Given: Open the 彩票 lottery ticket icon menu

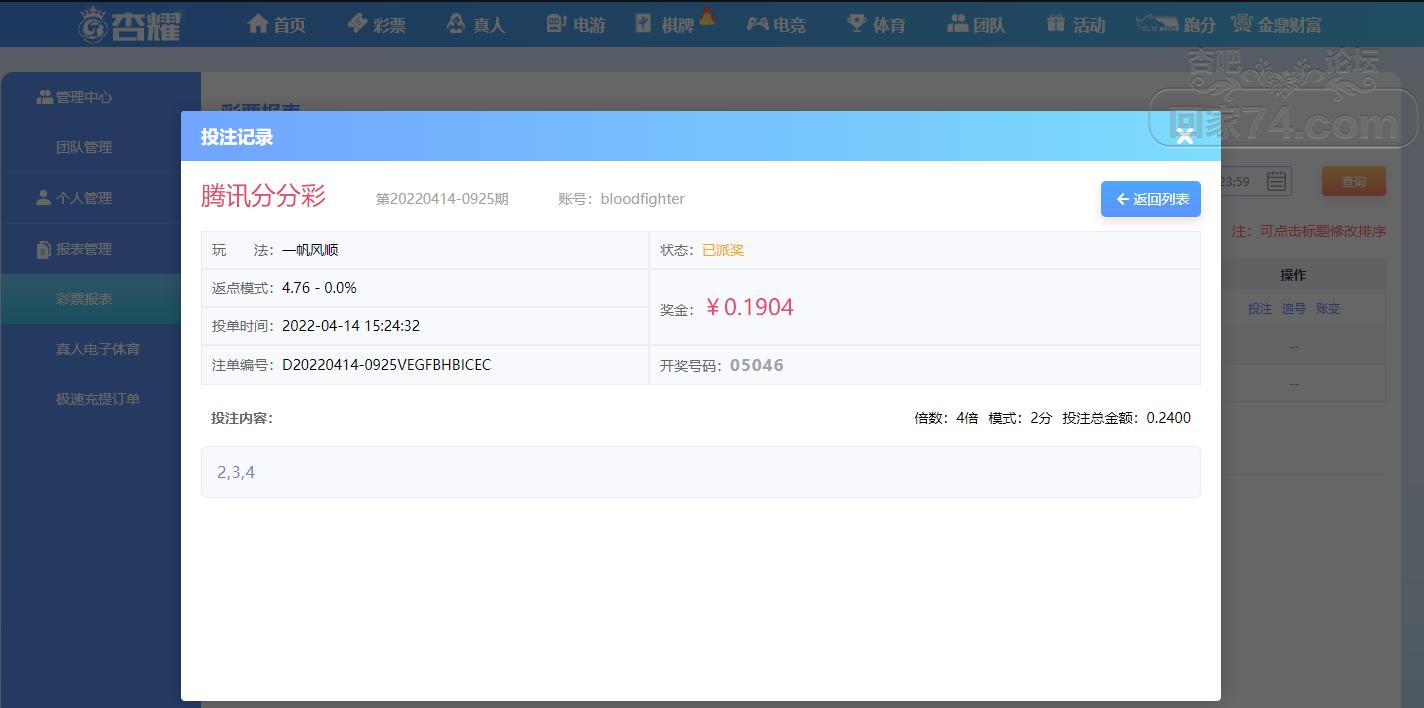Looking at the screenshot, I should [357, 23].
